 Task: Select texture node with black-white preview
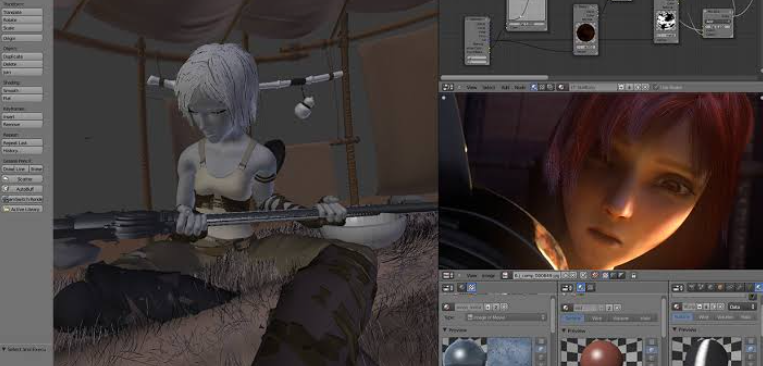coord(666,22)
